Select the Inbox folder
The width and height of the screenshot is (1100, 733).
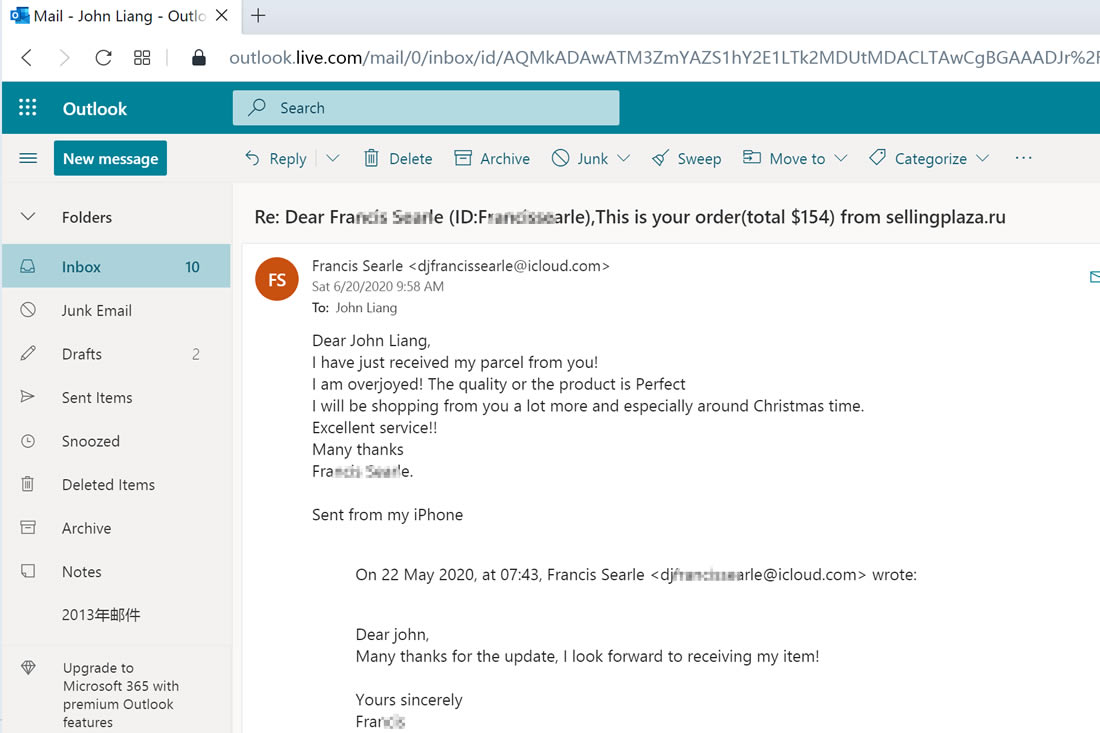click(116, 267)
